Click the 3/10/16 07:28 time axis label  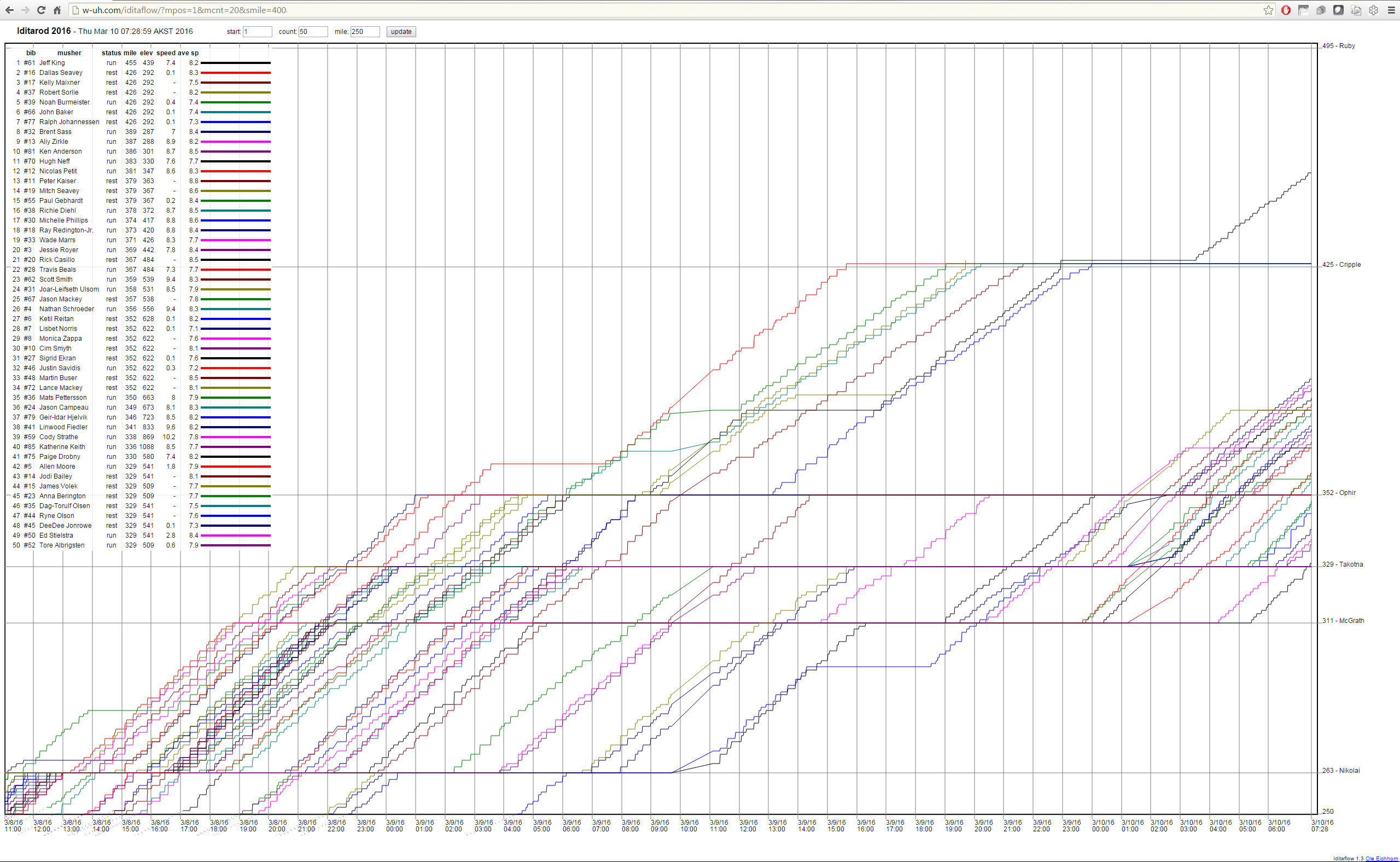[x=1322, y=825]
